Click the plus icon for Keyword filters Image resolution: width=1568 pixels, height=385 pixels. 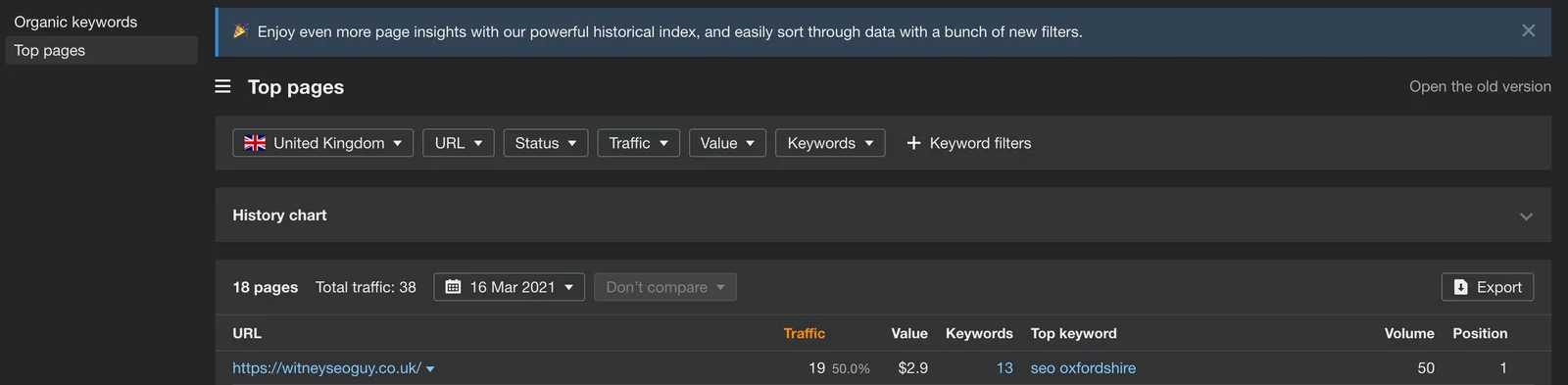[913, 143]
